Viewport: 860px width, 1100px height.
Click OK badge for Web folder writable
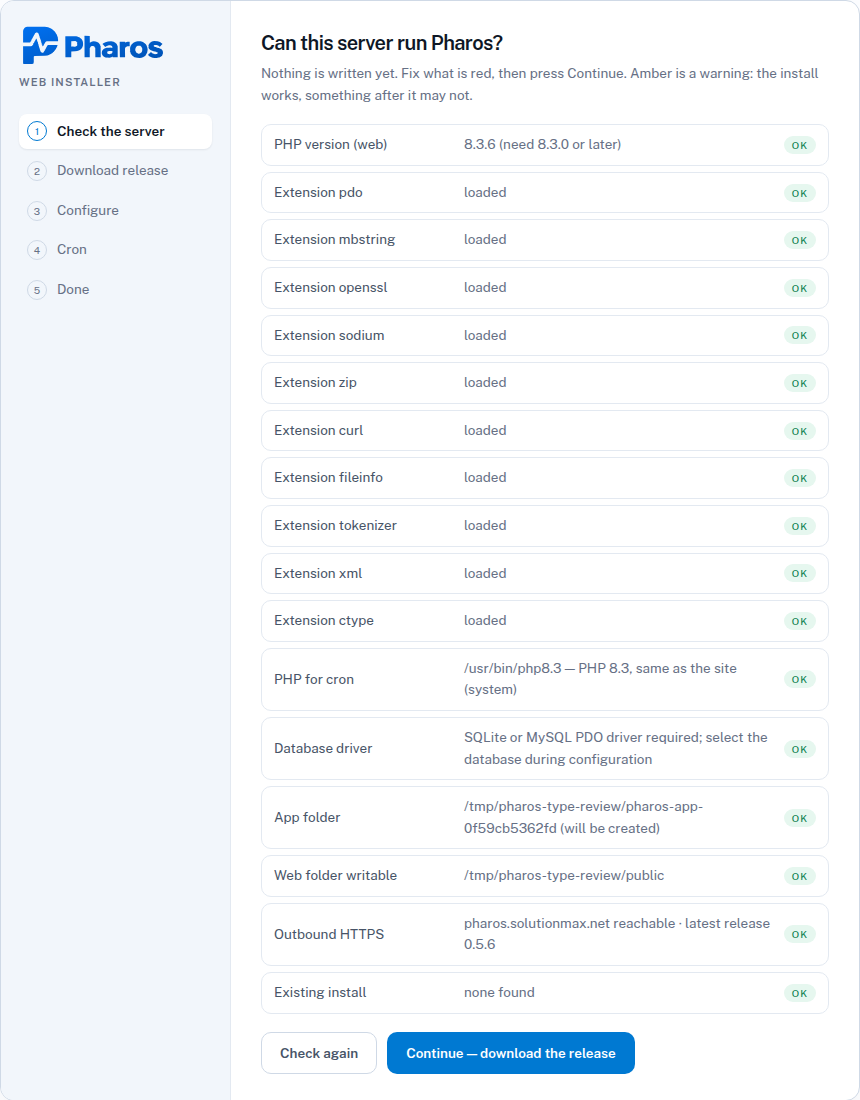[x=800, y=876]
